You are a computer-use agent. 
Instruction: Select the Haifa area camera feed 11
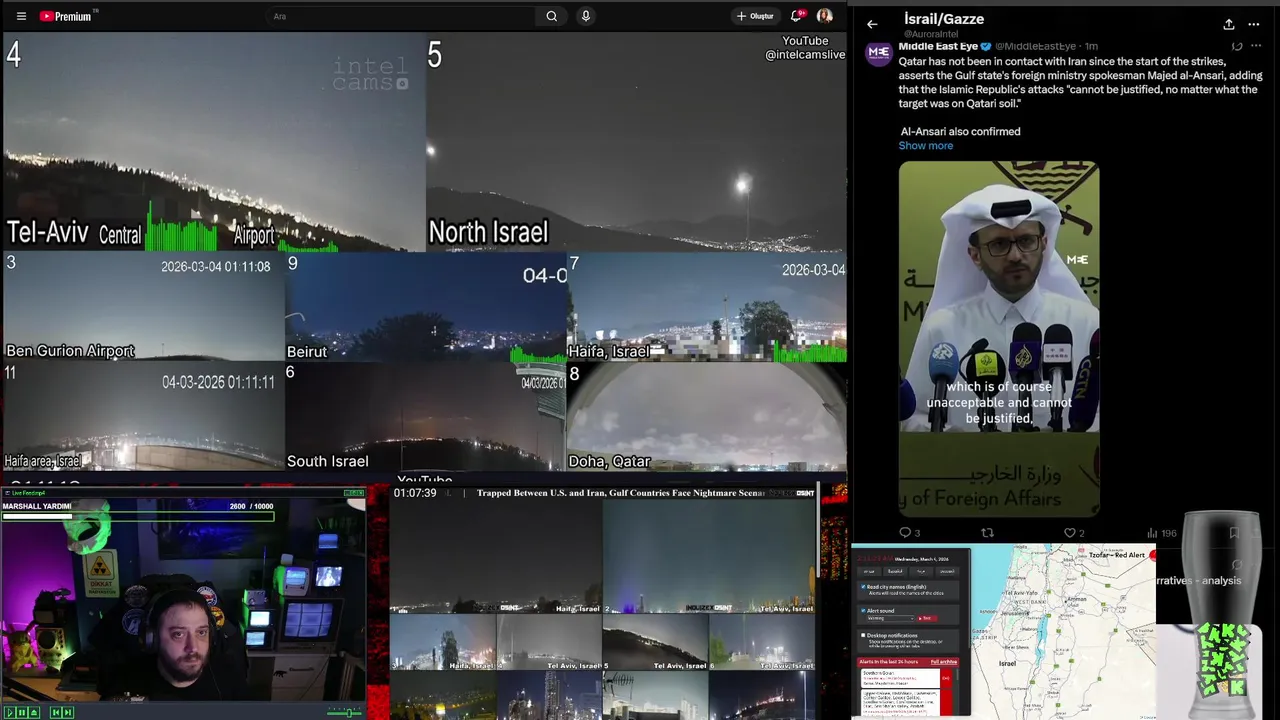143,416
